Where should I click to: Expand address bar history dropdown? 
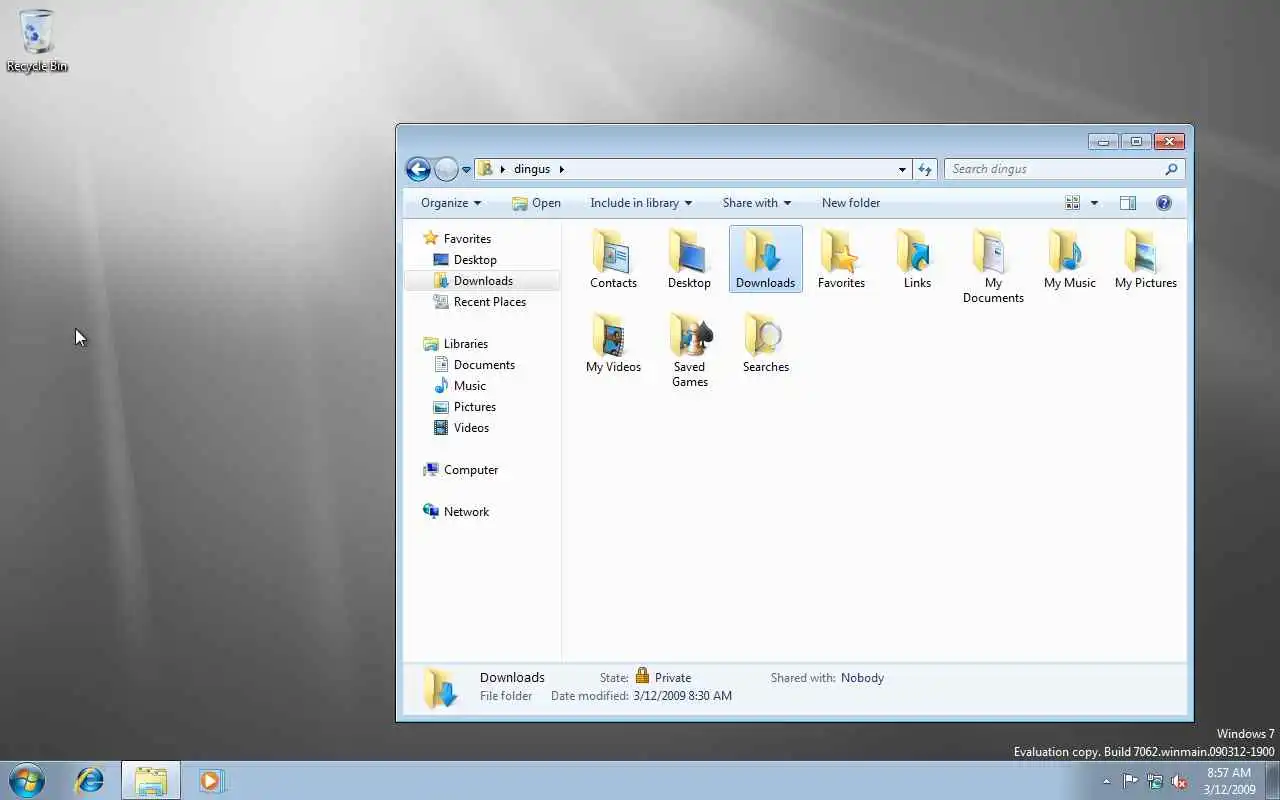(902, 169)
